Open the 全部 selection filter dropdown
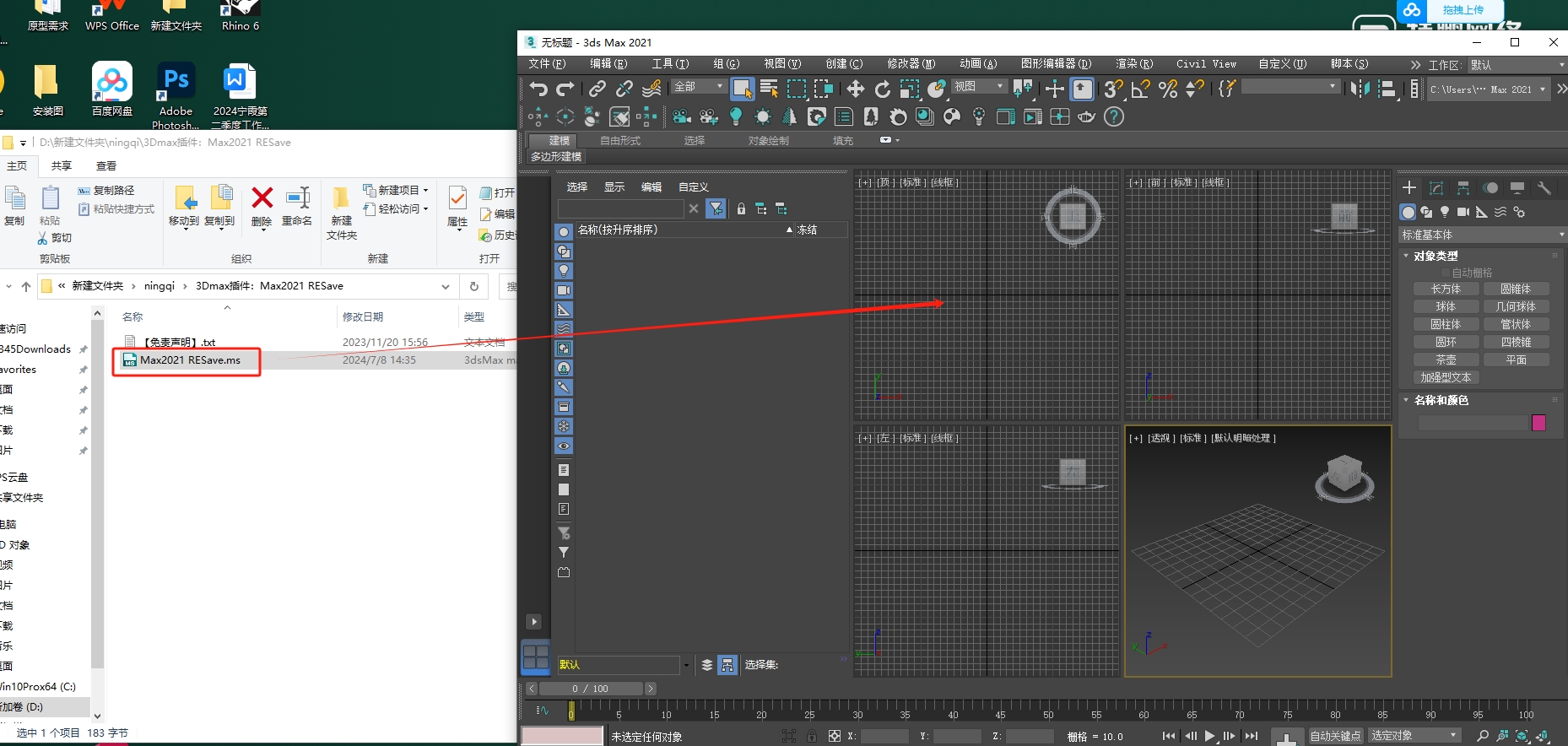Screen dimensions: 1568x746 [699, 87]
